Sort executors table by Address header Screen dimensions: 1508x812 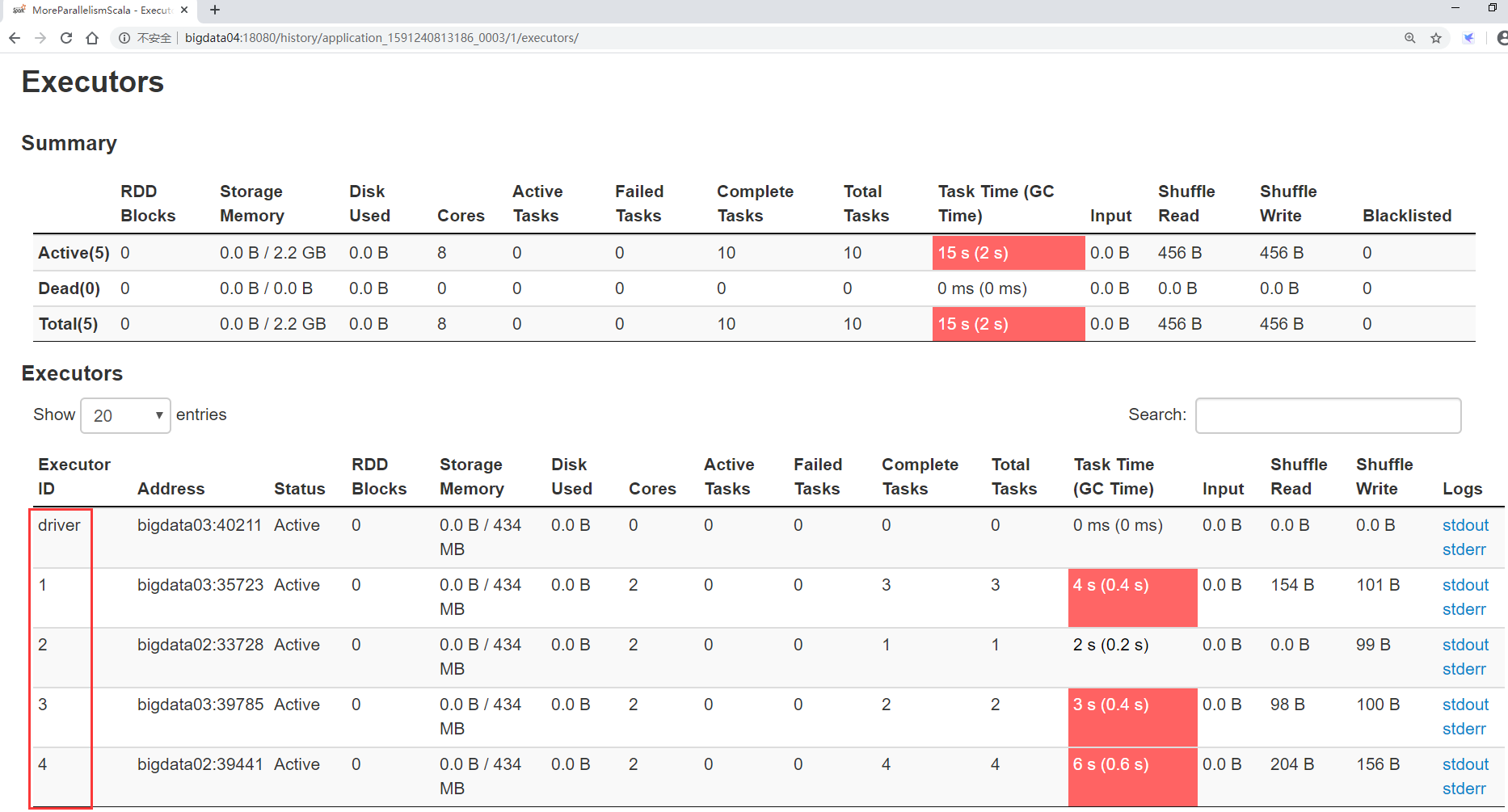(171, 489)
